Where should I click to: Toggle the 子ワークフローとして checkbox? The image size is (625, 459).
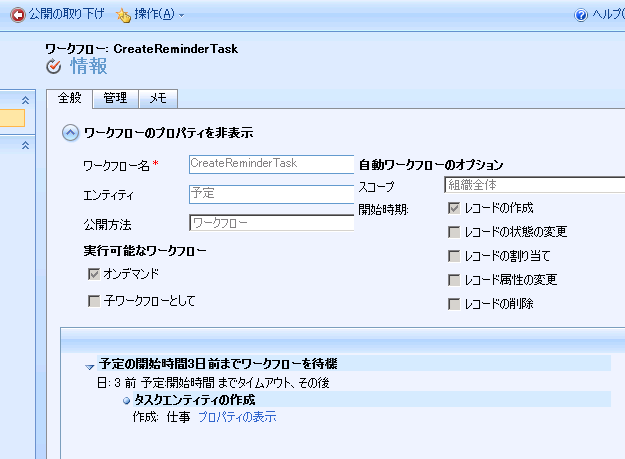coord(94,301)
